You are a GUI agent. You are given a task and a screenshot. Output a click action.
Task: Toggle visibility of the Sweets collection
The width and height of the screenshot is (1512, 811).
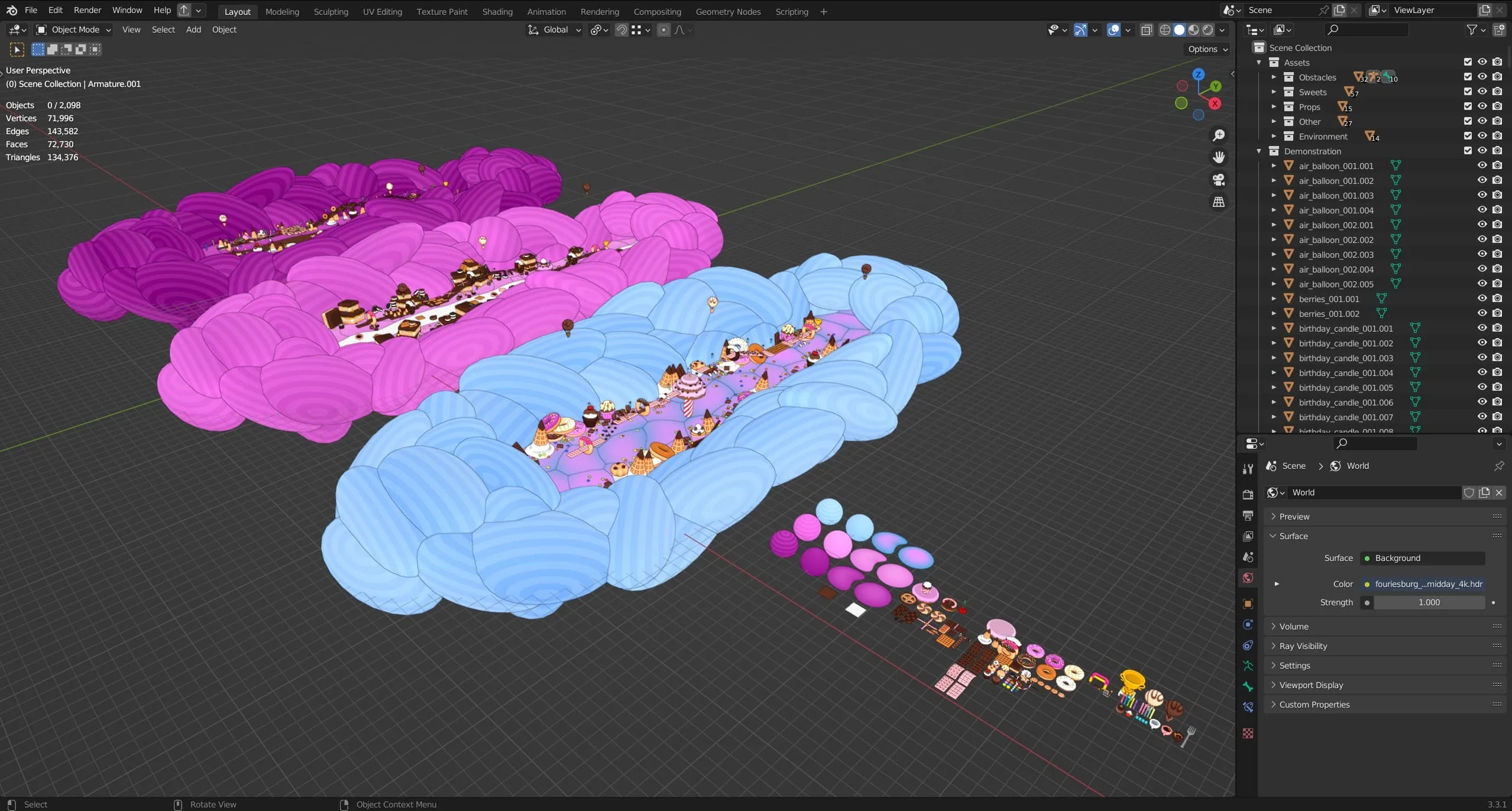[x=1482, y=92]
